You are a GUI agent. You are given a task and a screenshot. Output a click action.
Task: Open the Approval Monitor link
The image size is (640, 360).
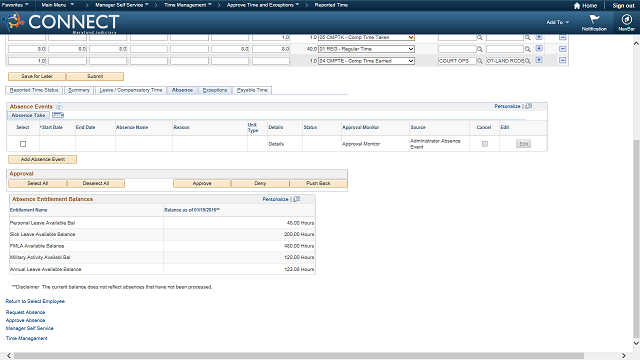pos(361,144)
